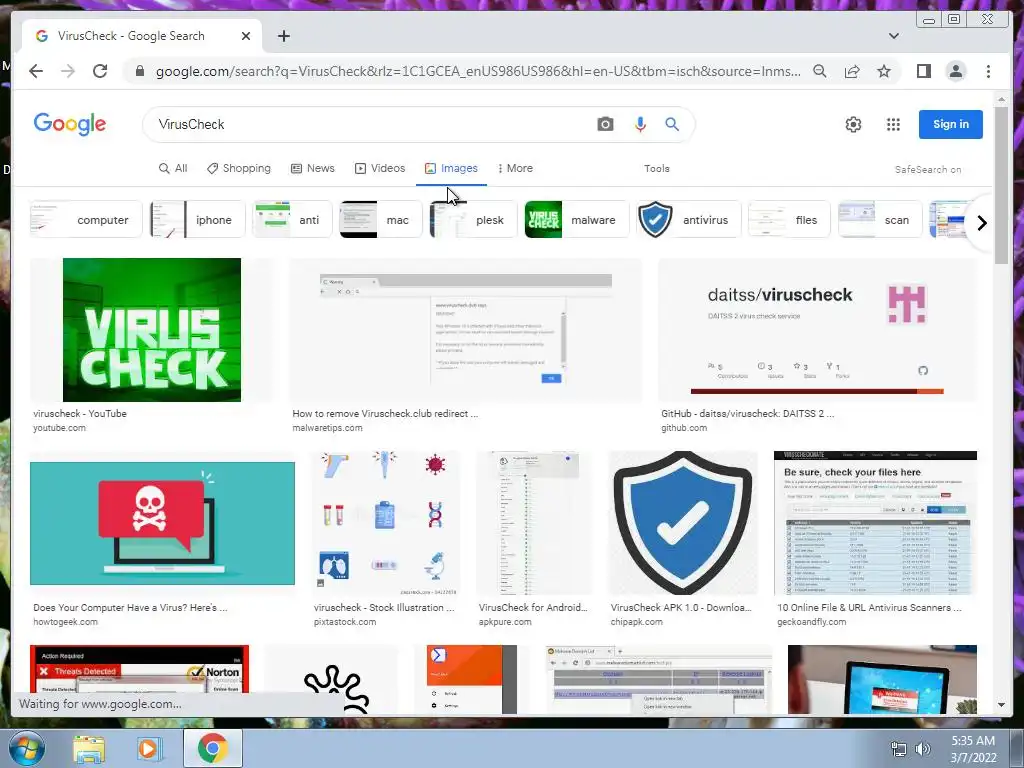Open '10 Online File & URL Antivirus Scanners' title
The height and width of the screenshot is (768, 1024).
click(869, 607)
